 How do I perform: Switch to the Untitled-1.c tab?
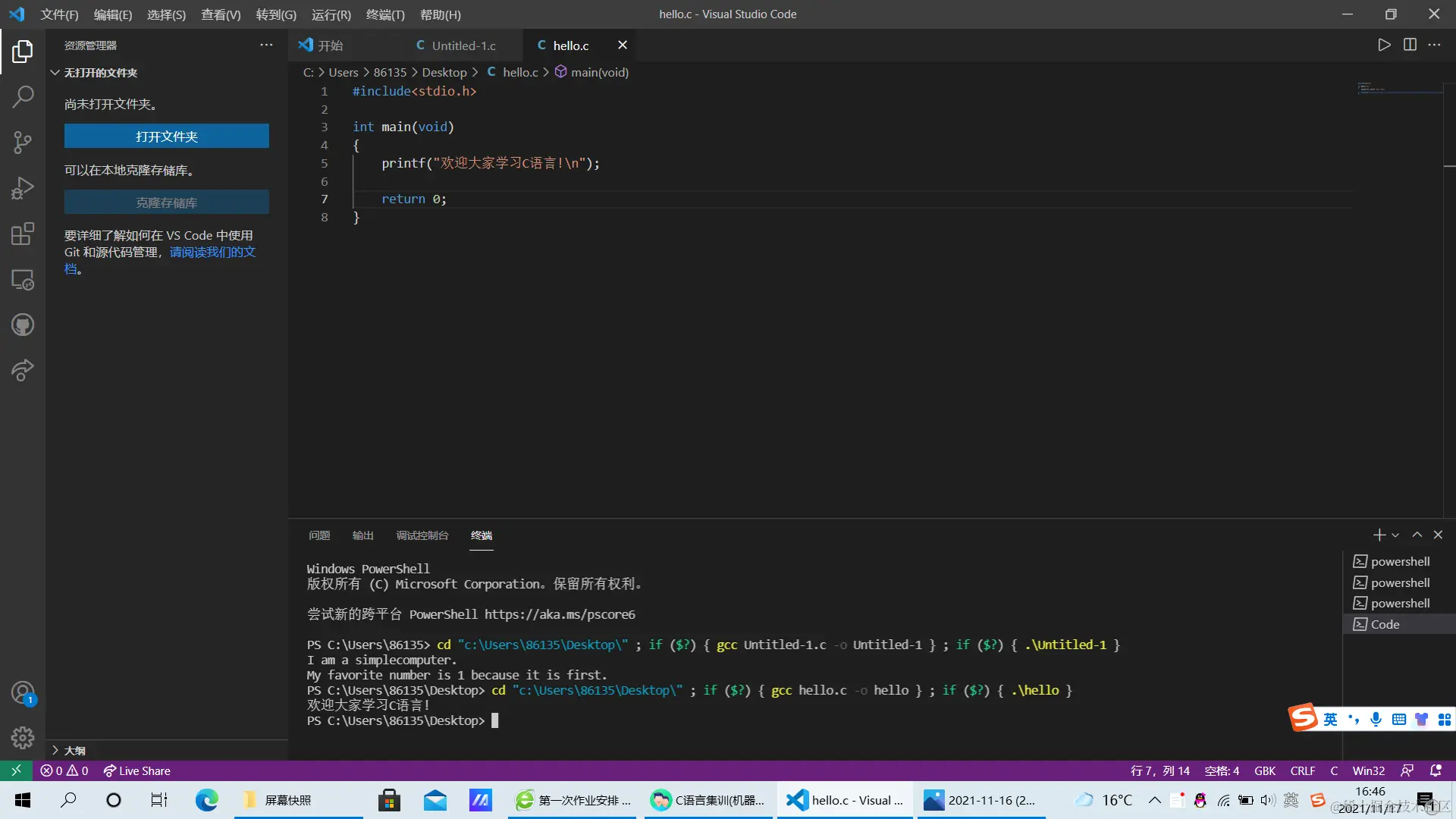click(463, 45)
